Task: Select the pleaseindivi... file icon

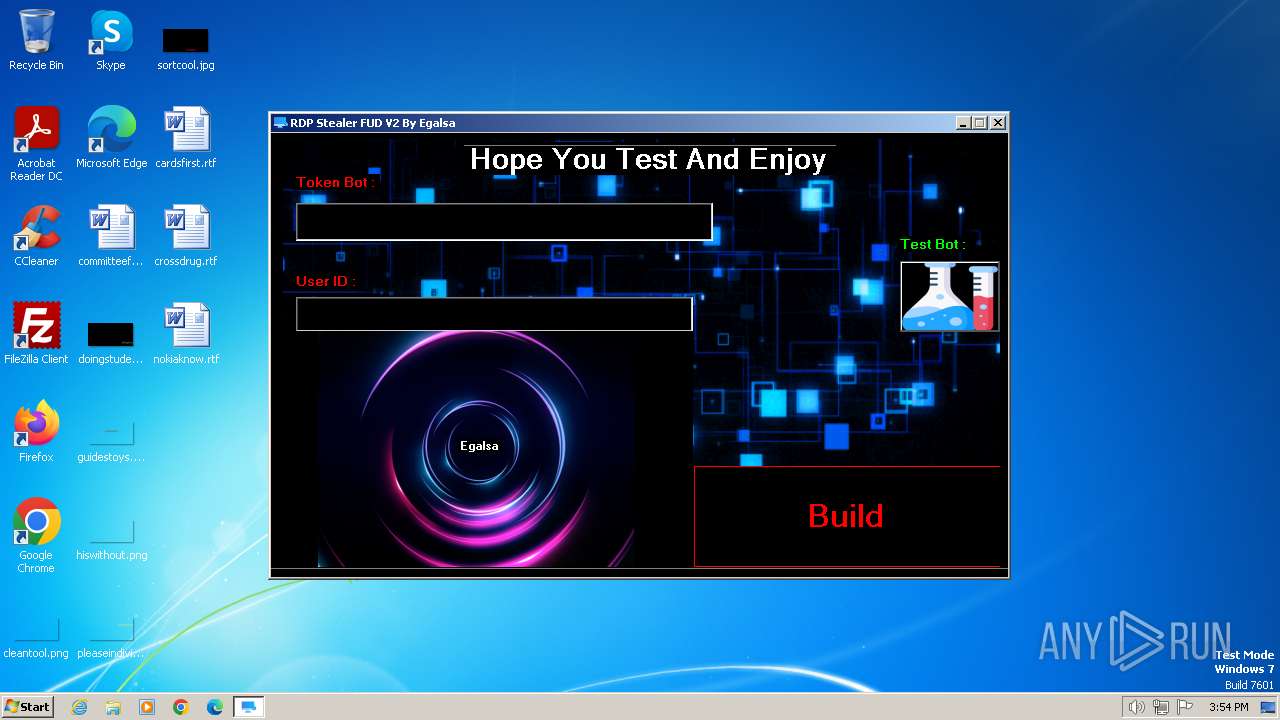Action: 111,636
